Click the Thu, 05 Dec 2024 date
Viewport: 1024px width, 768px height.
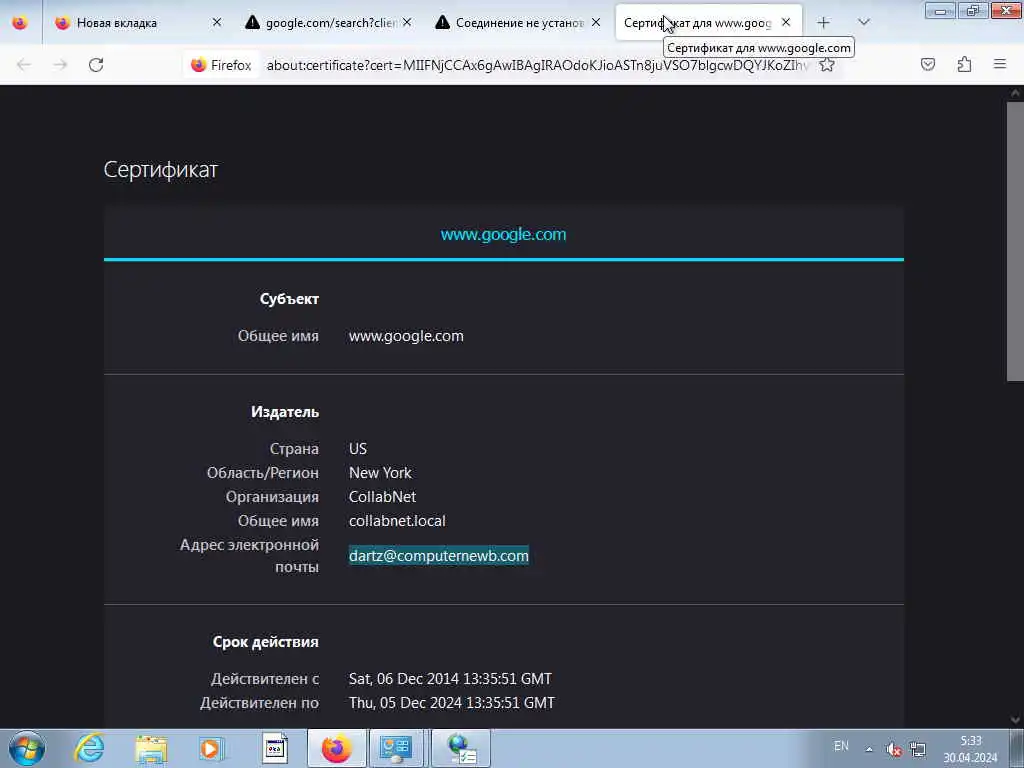click(x=451, y=703)
